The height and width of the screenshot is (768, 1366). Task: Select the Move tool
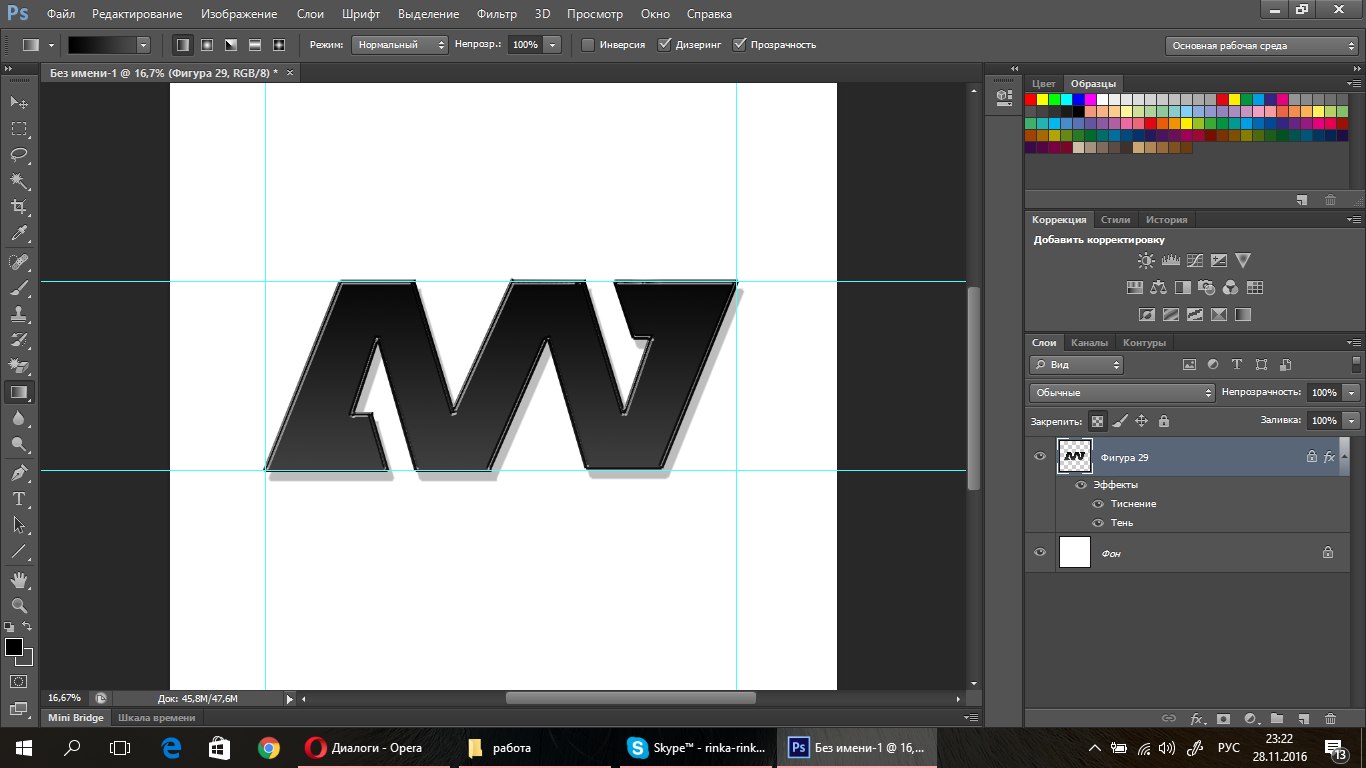pyautogui.click(x=19, y=102)
